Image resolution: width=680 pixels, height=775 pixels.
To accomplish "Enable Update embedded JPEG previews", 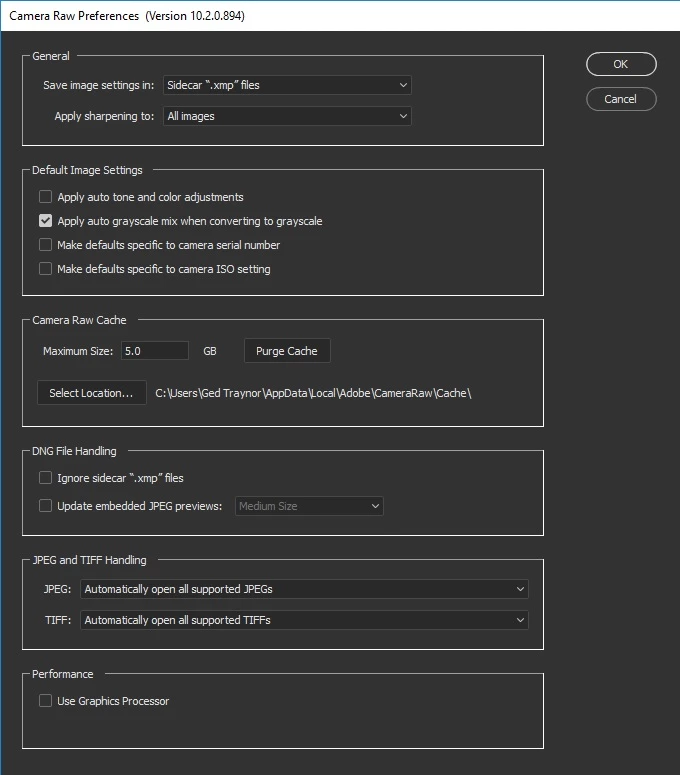I will click(45, 506).
